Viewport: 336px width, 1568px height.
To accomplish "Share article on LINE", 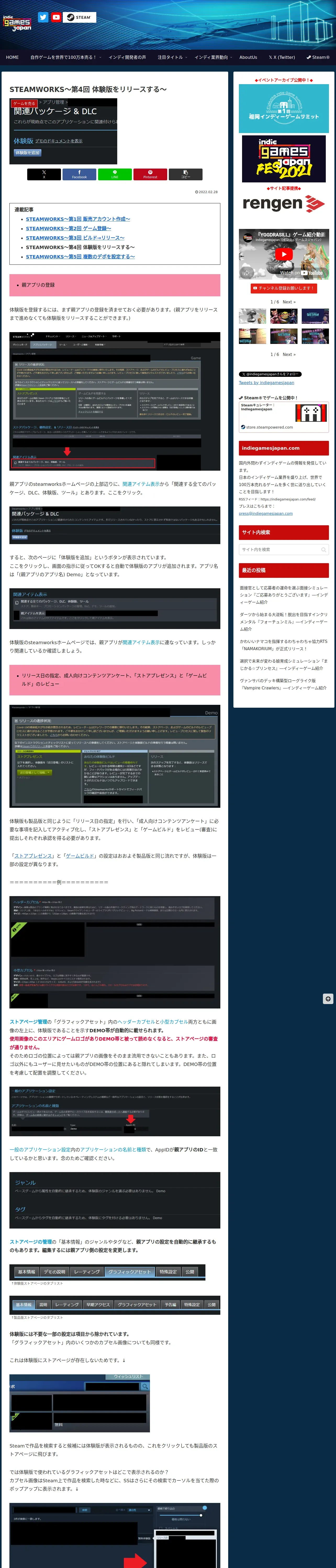I will 115,174.
